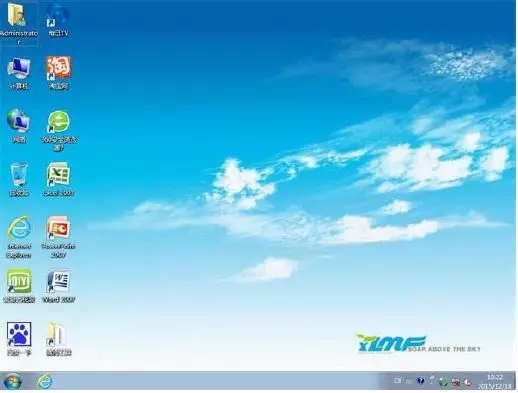
Task: Open the Windows Start menu orb
Action: click(12, 381)
